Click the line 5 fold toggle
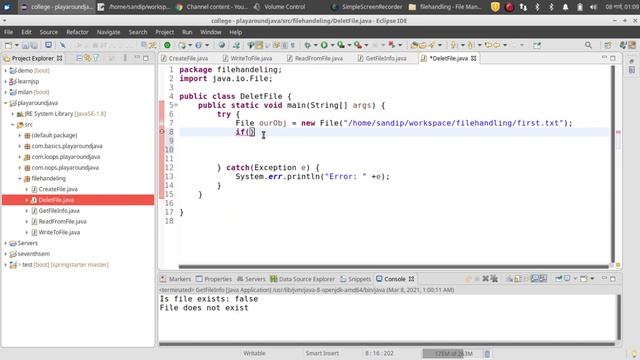 coord(176,105)
